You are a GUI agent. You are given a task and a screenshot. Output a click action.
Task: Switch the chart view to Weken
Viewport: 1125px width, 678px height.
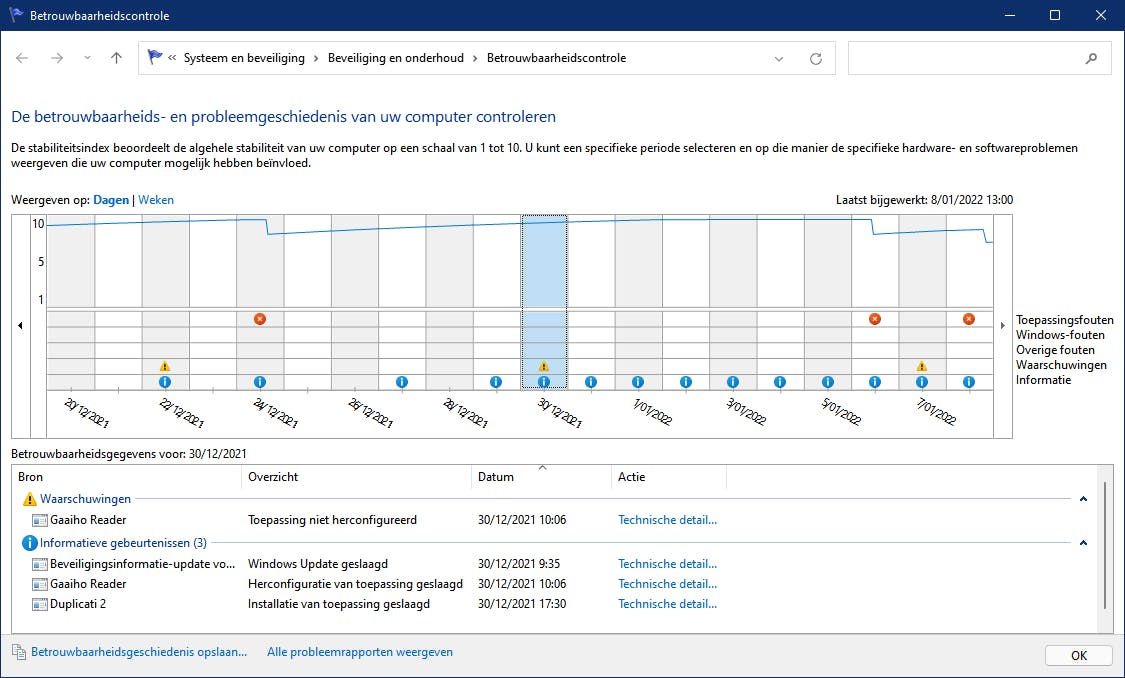coord(156,200)
